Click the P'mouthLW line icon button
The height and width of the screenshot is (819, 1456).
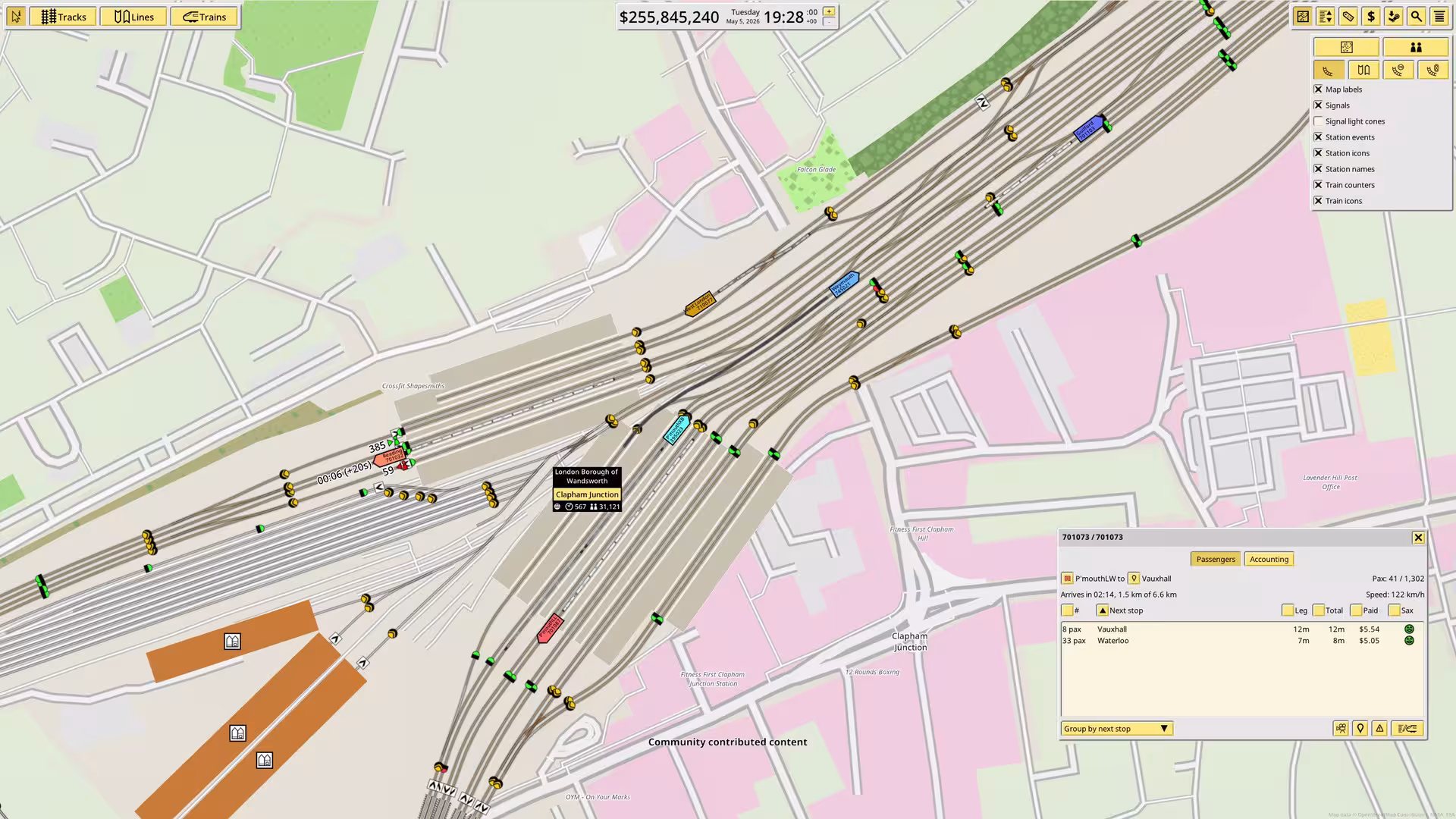pos(1067,578)
